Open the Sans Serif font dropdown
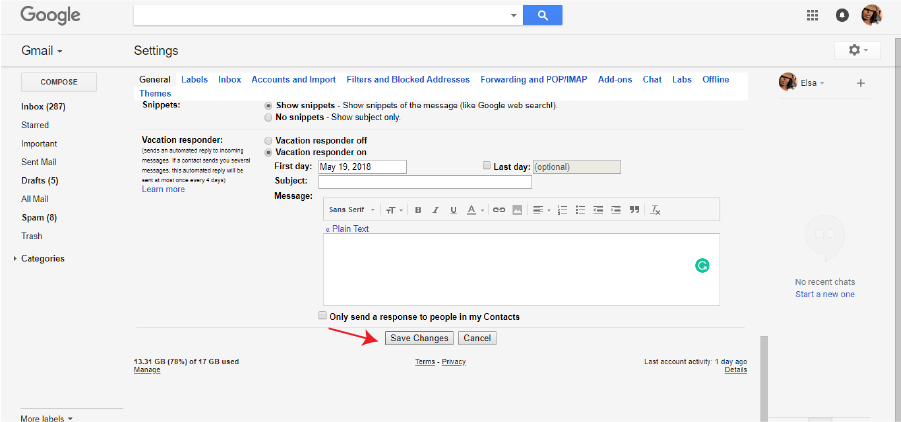 (x=352, y=210)
